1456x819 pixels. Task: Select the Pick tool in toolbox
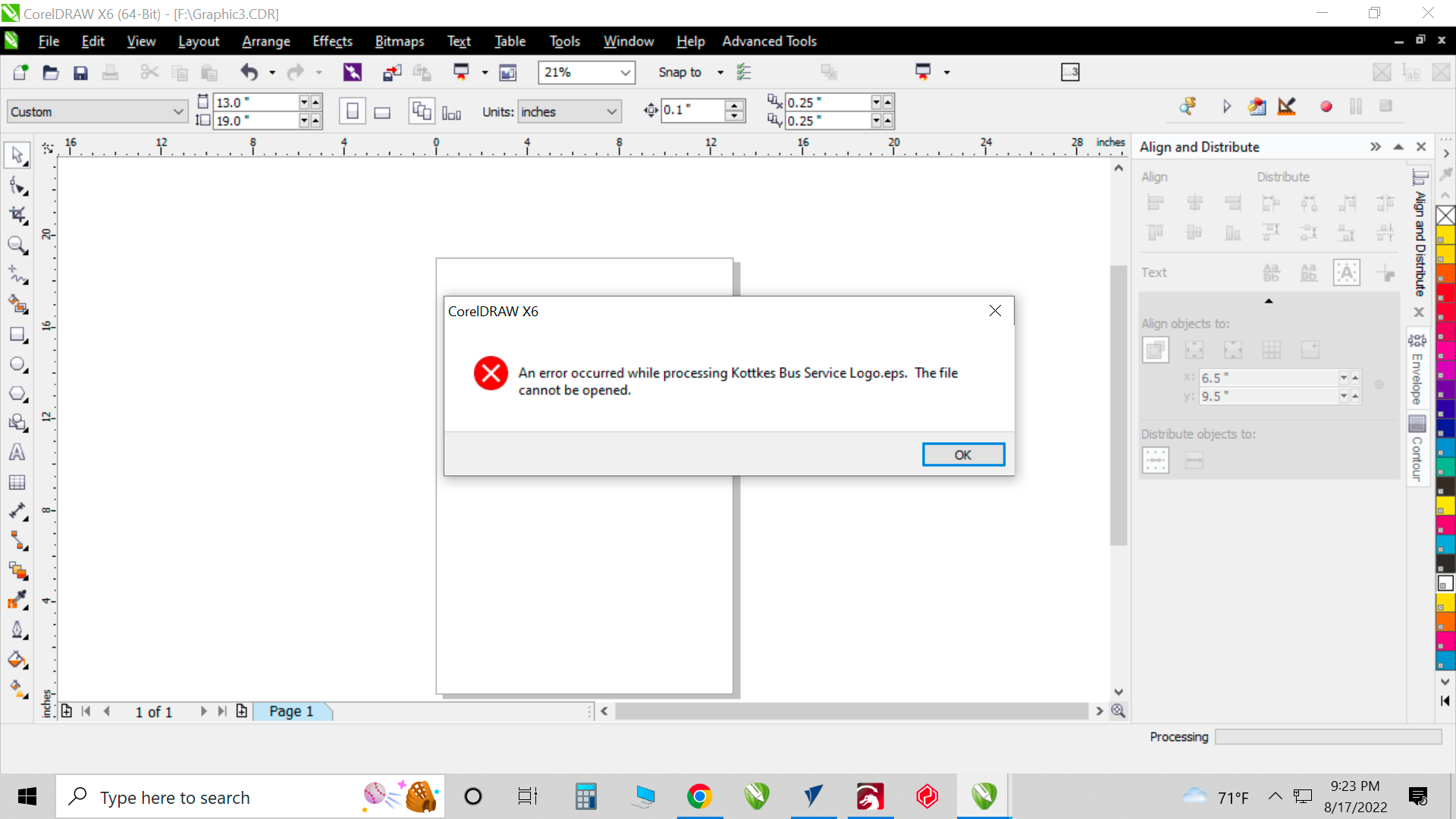17,155
